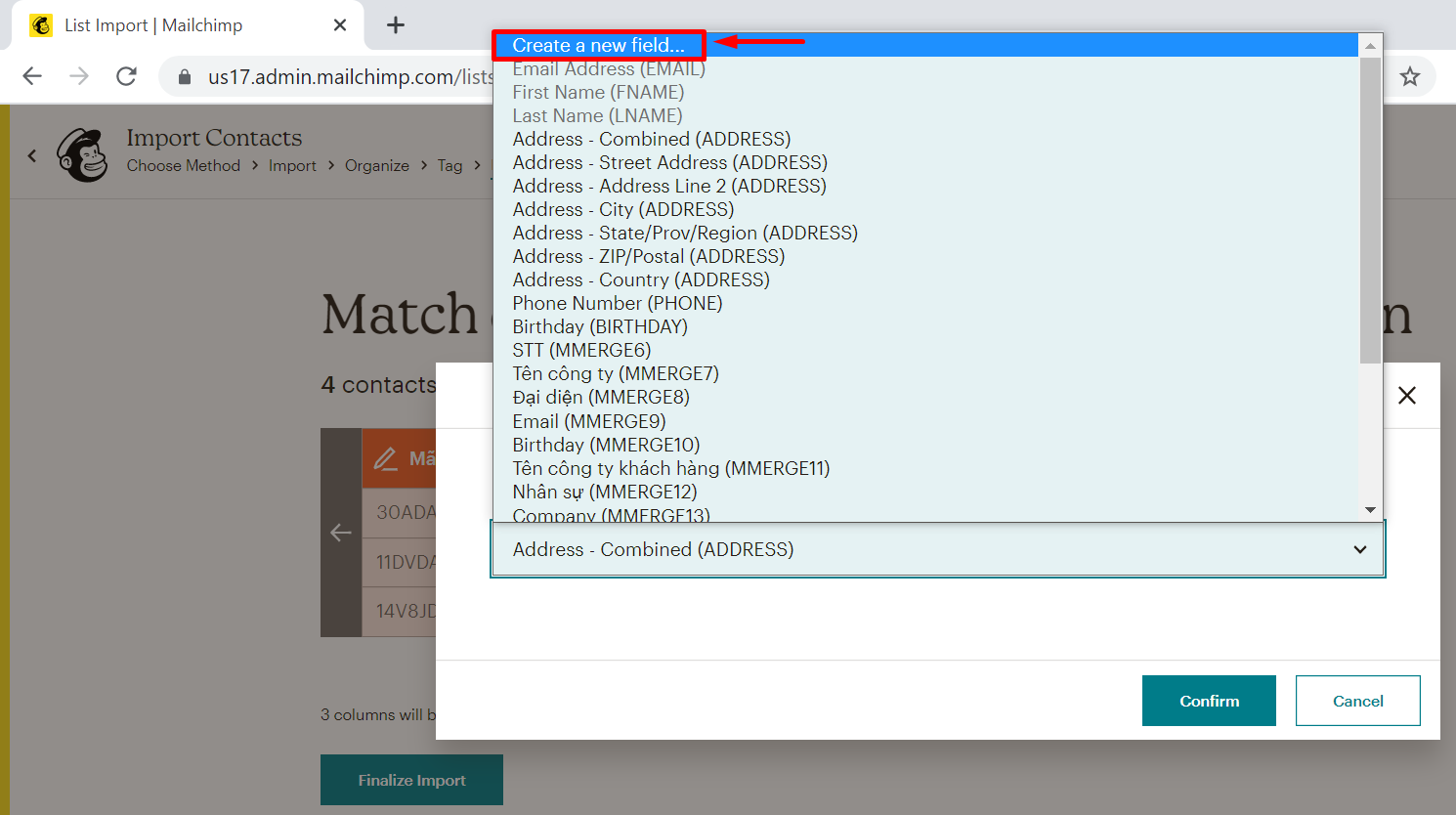Screen dimensions: 1456x815
Task: Select Birthday (BIRTHDAY) option
Action: point(599,326)
